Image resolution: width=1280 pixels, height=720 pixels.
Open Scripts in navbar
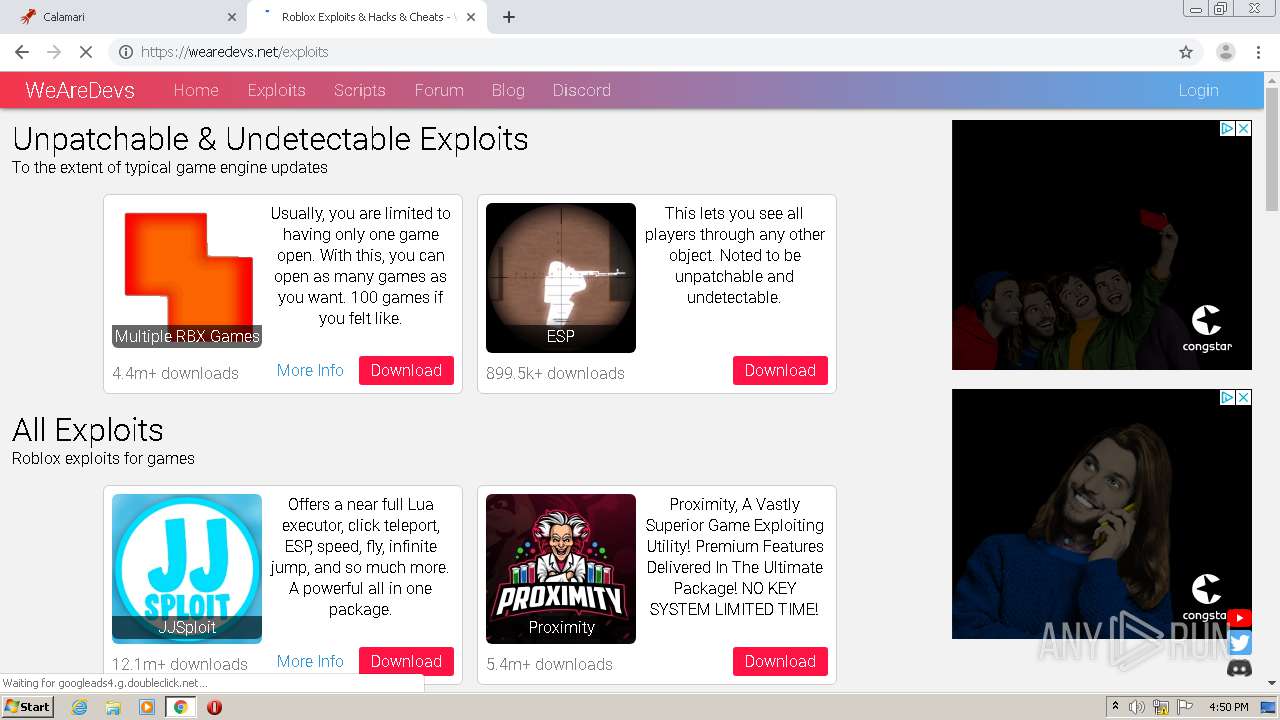360,90
